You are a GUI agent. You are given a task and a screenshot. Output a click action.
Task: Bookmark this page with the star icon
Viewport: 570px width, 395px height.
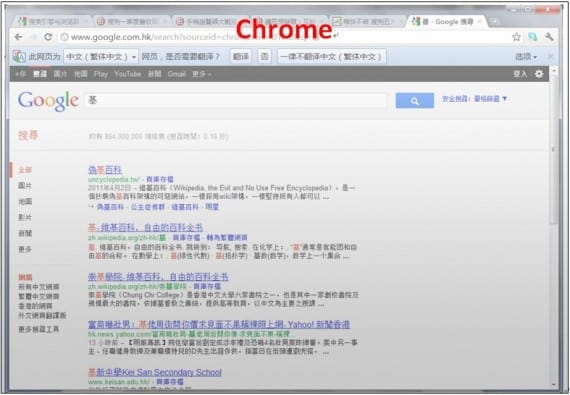pyautogui.click(x=516, y=37)
